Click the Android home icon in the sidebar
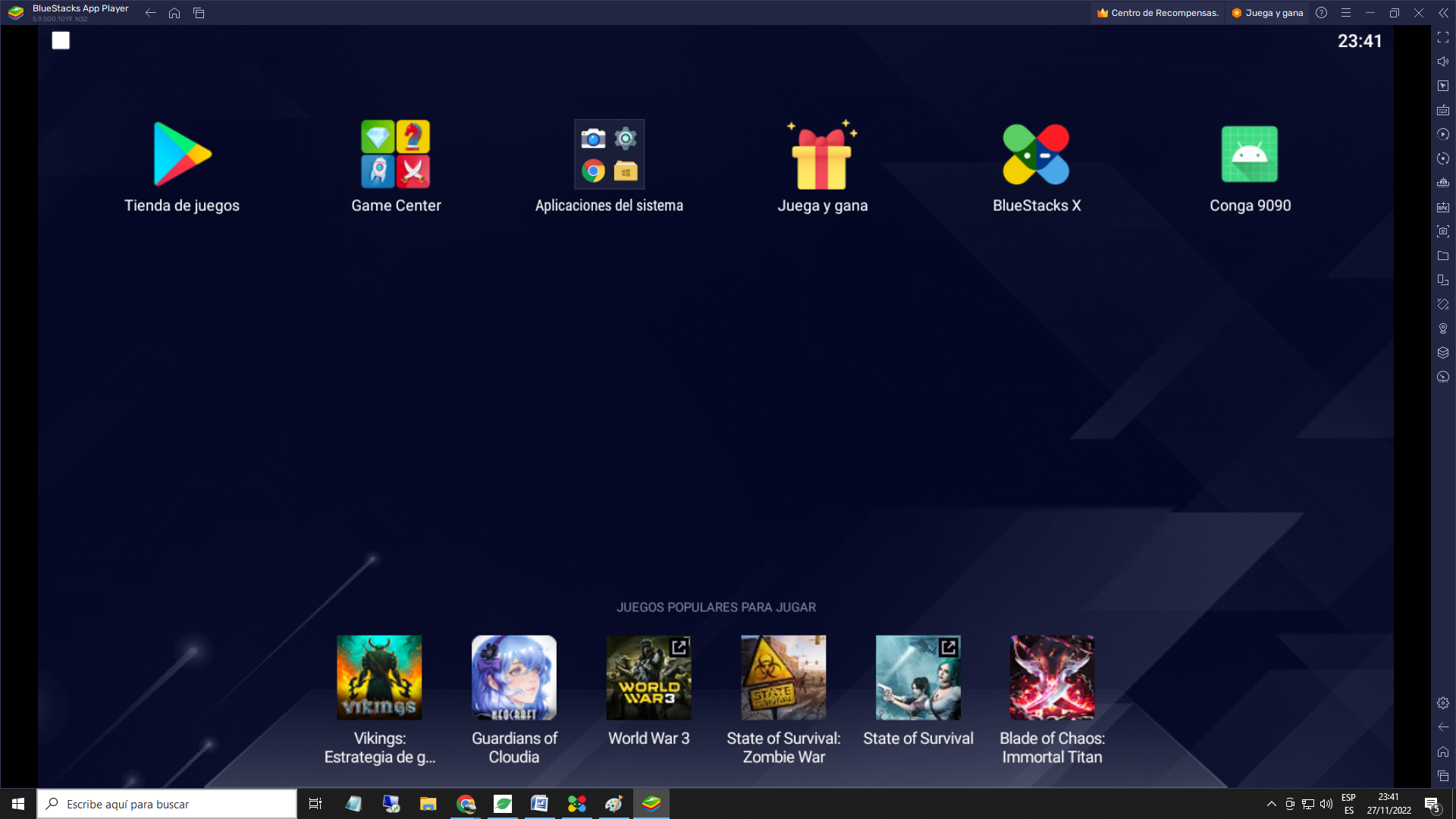This screenshot has width=1456, height=819. (x=1443, y=752)
